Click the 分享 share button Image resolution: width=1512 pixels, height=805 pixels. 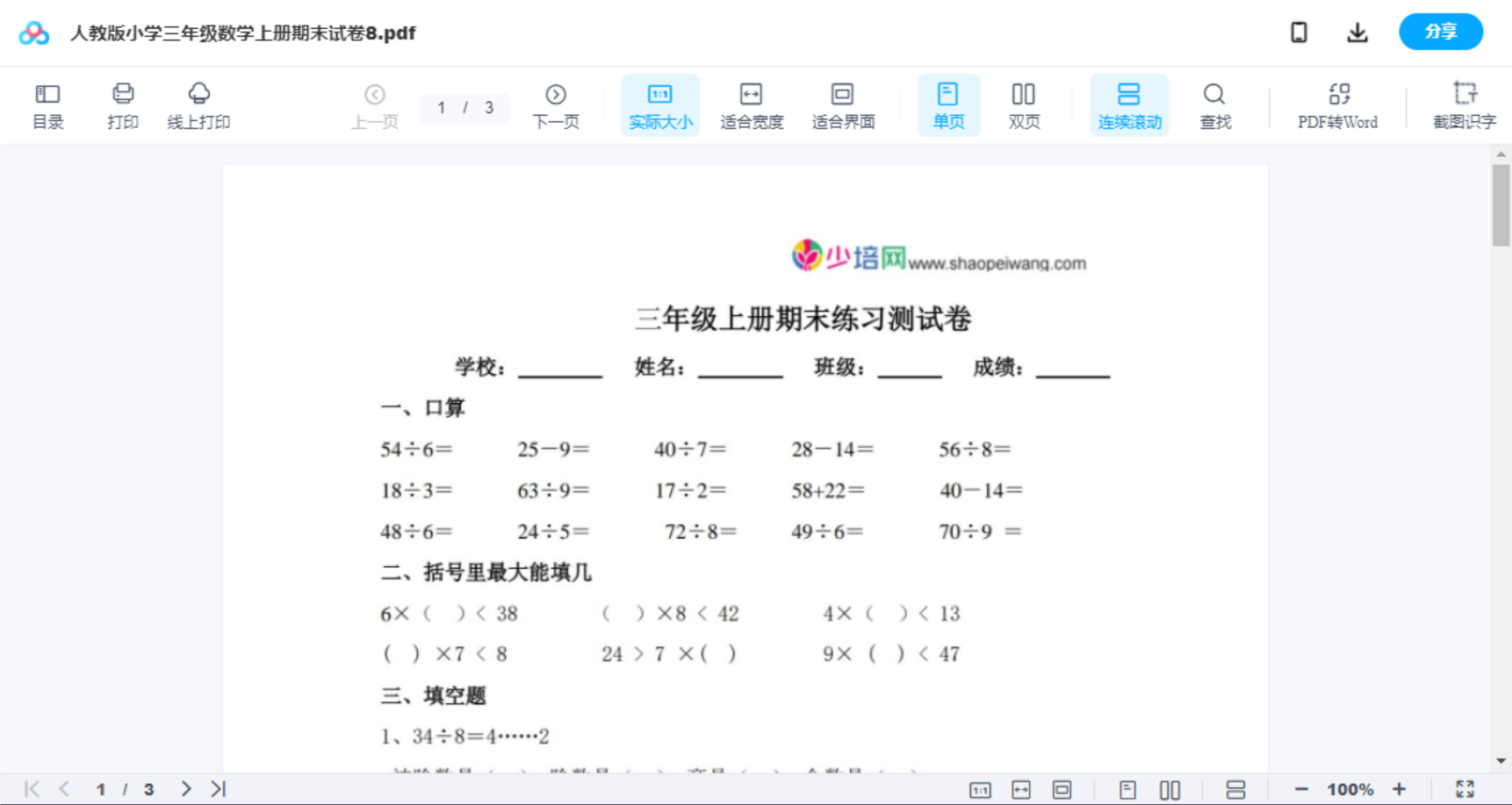point(1440,32)
